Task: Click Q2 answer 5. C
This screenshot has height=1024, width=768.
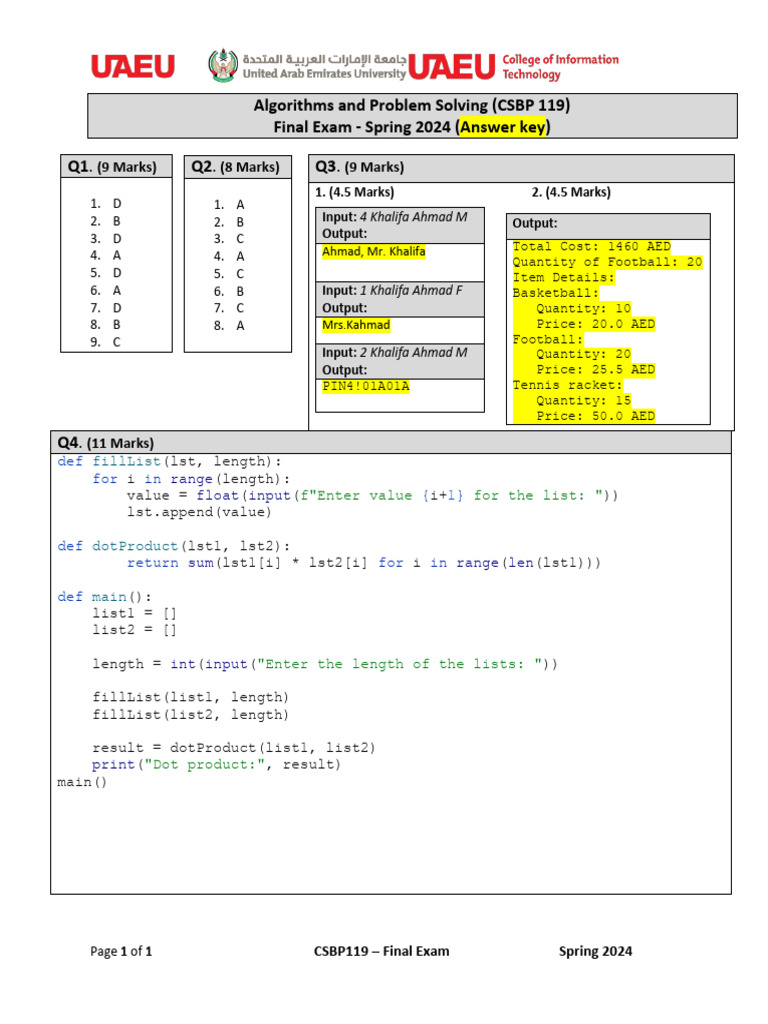Action: pyautogui.click(x=229, y=274)
